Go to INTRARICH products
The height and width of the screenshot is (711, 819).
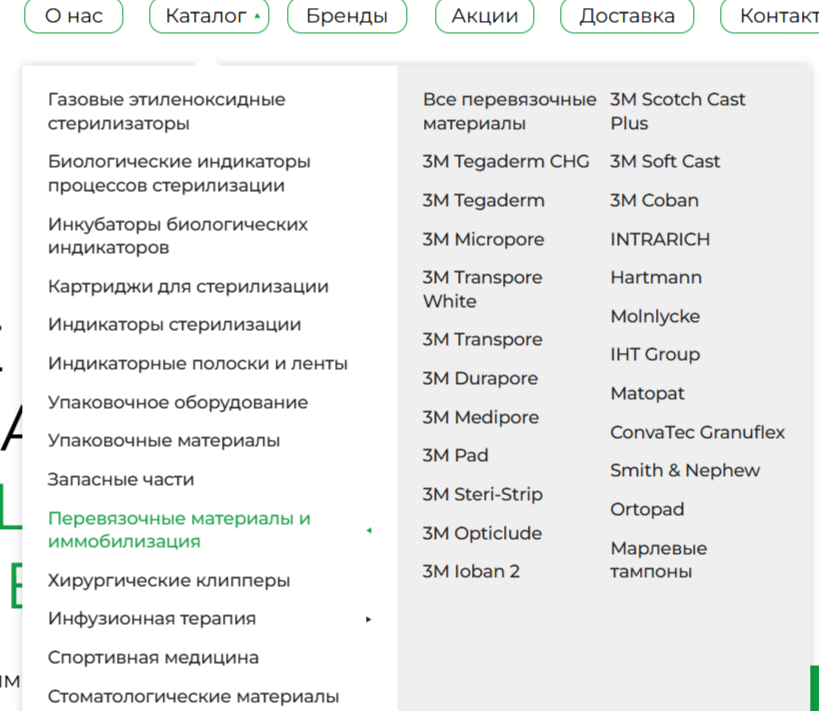coord(660,239)
